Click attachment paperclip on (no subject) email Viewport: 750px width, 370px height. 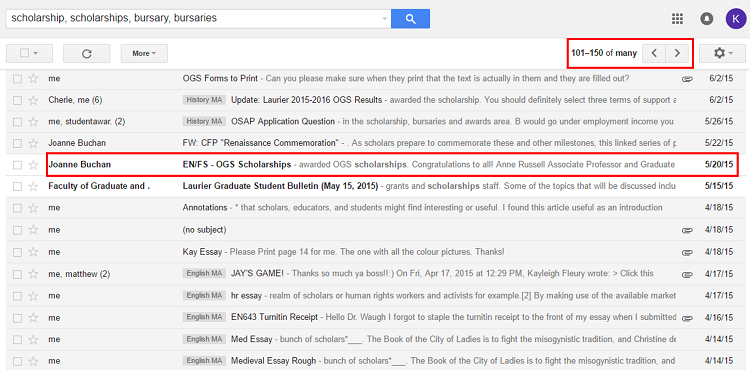[x=687, y=230]
